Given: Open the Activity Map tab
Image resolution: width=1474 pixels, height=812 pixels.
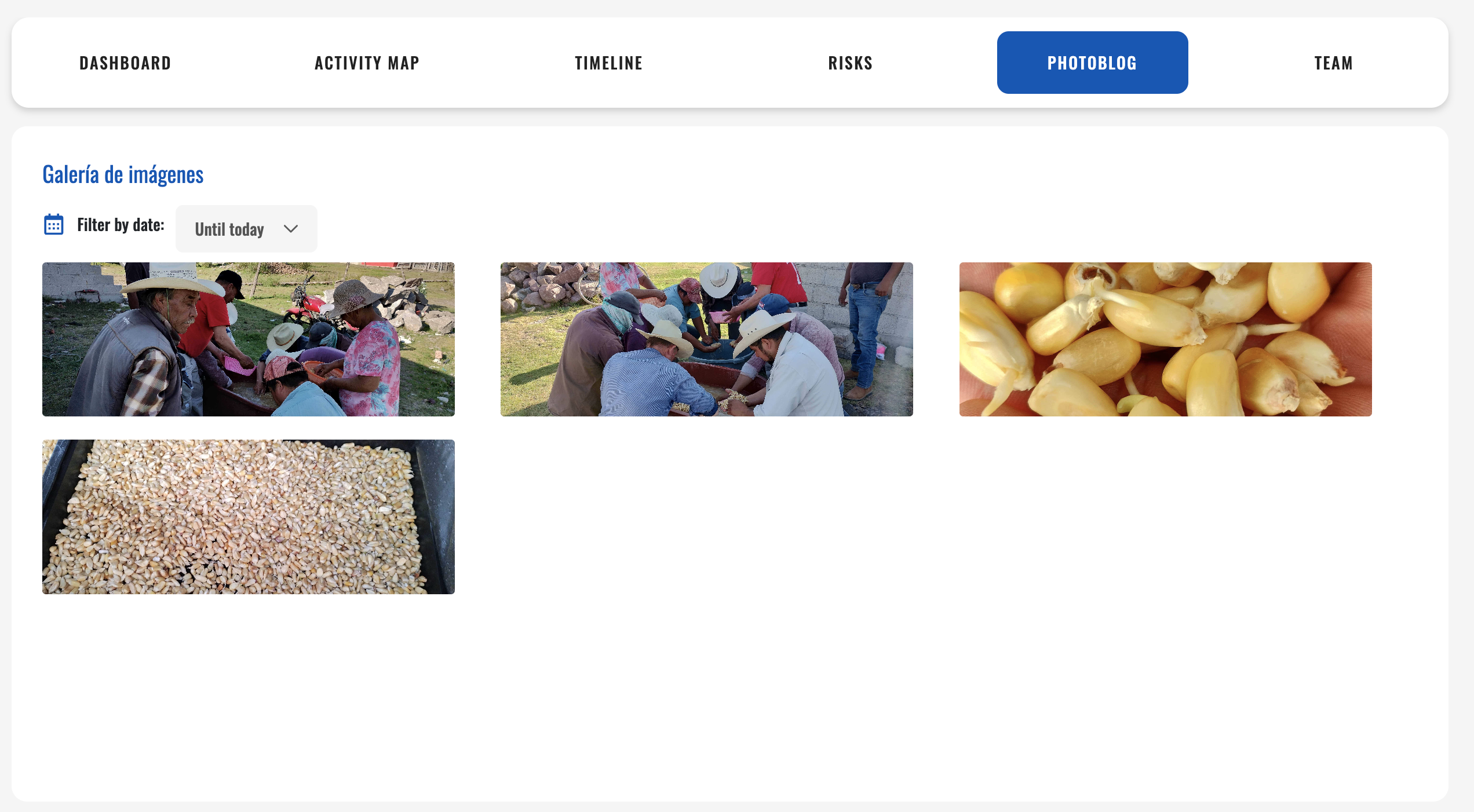Looking at the screenshot, I should tap(367, 63).
